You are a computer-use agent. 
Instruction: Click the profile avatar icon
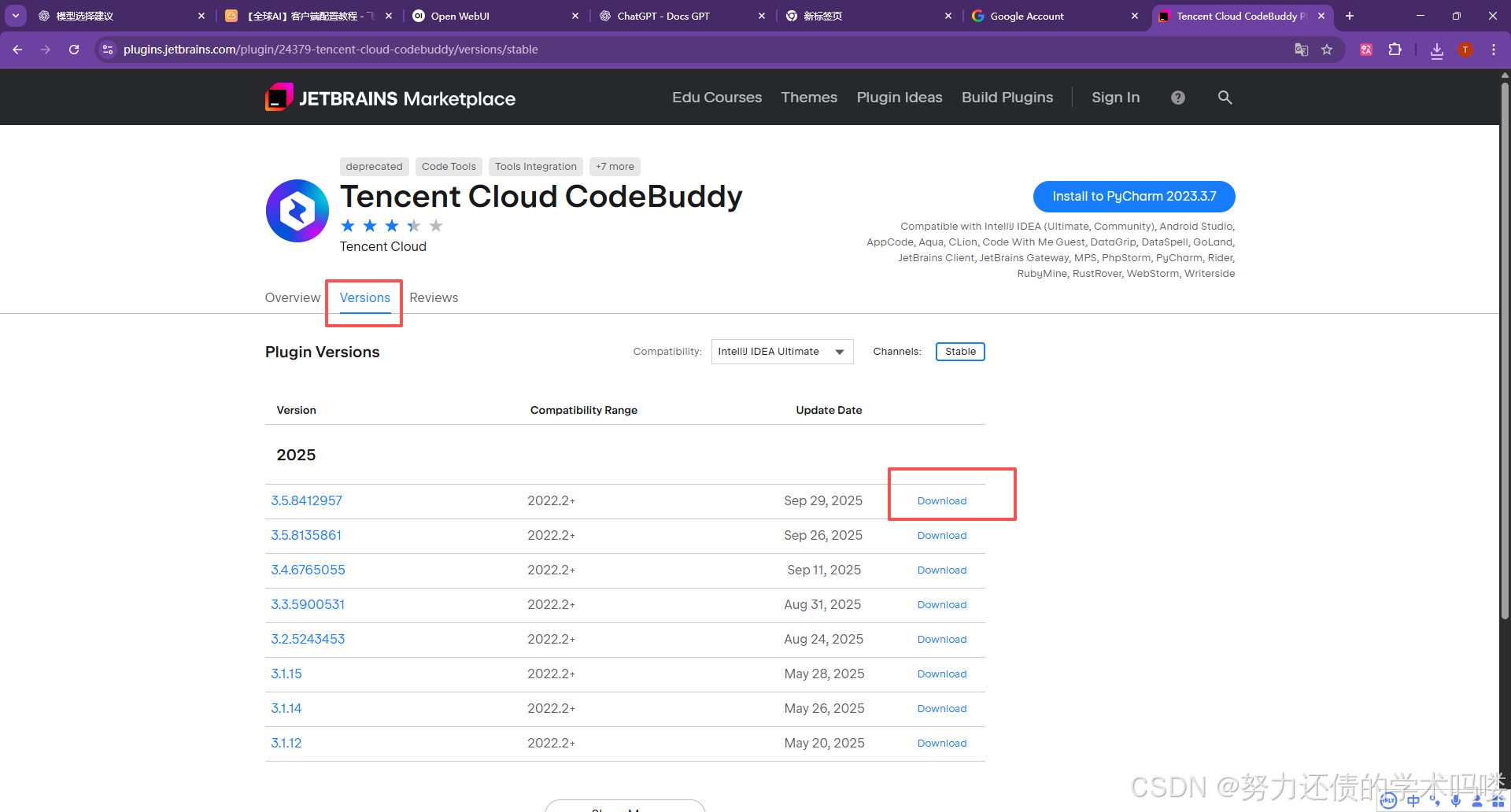click(x=1465, y=50)
